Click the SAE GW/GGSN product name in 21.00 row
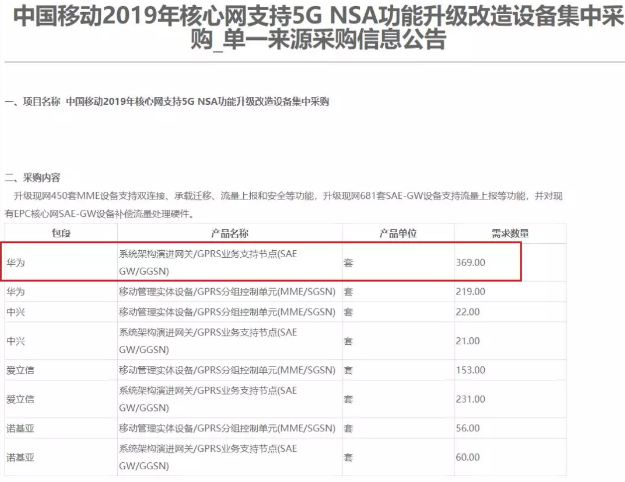 (208, 341)
